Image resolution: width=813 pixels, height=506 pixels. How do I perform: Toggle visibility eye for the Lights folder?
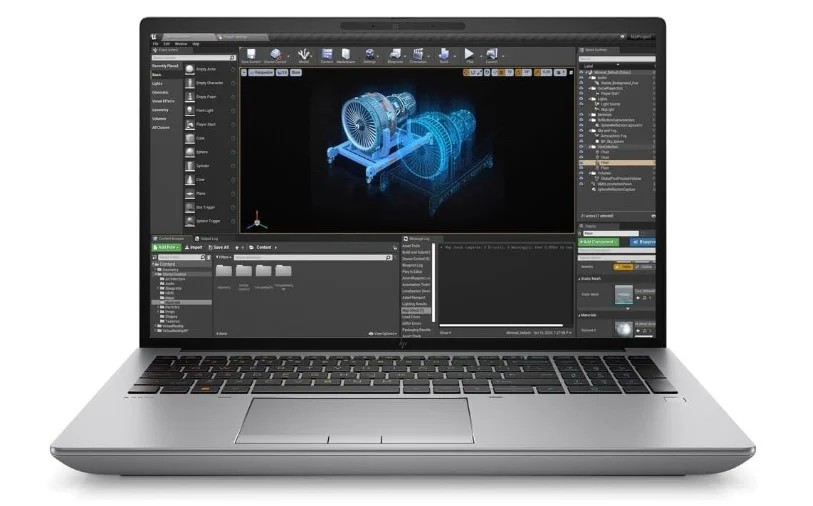582,99
